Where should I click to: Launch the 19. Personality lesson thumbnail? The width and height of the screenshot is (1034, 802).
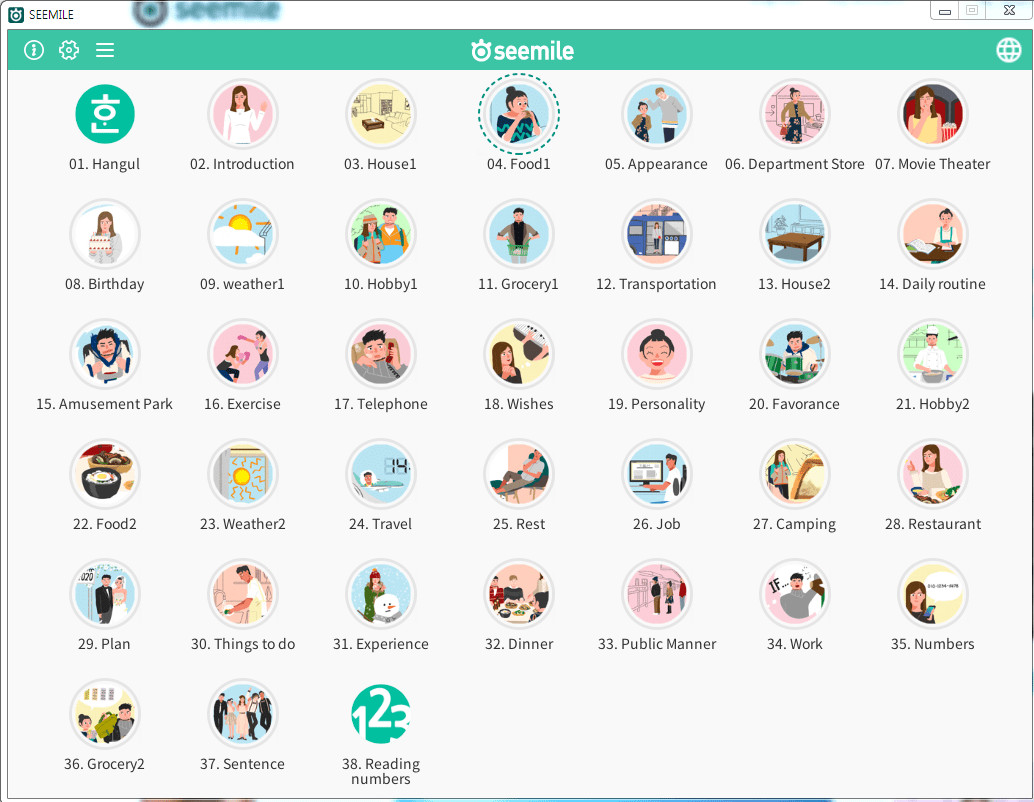pos(657,354)
